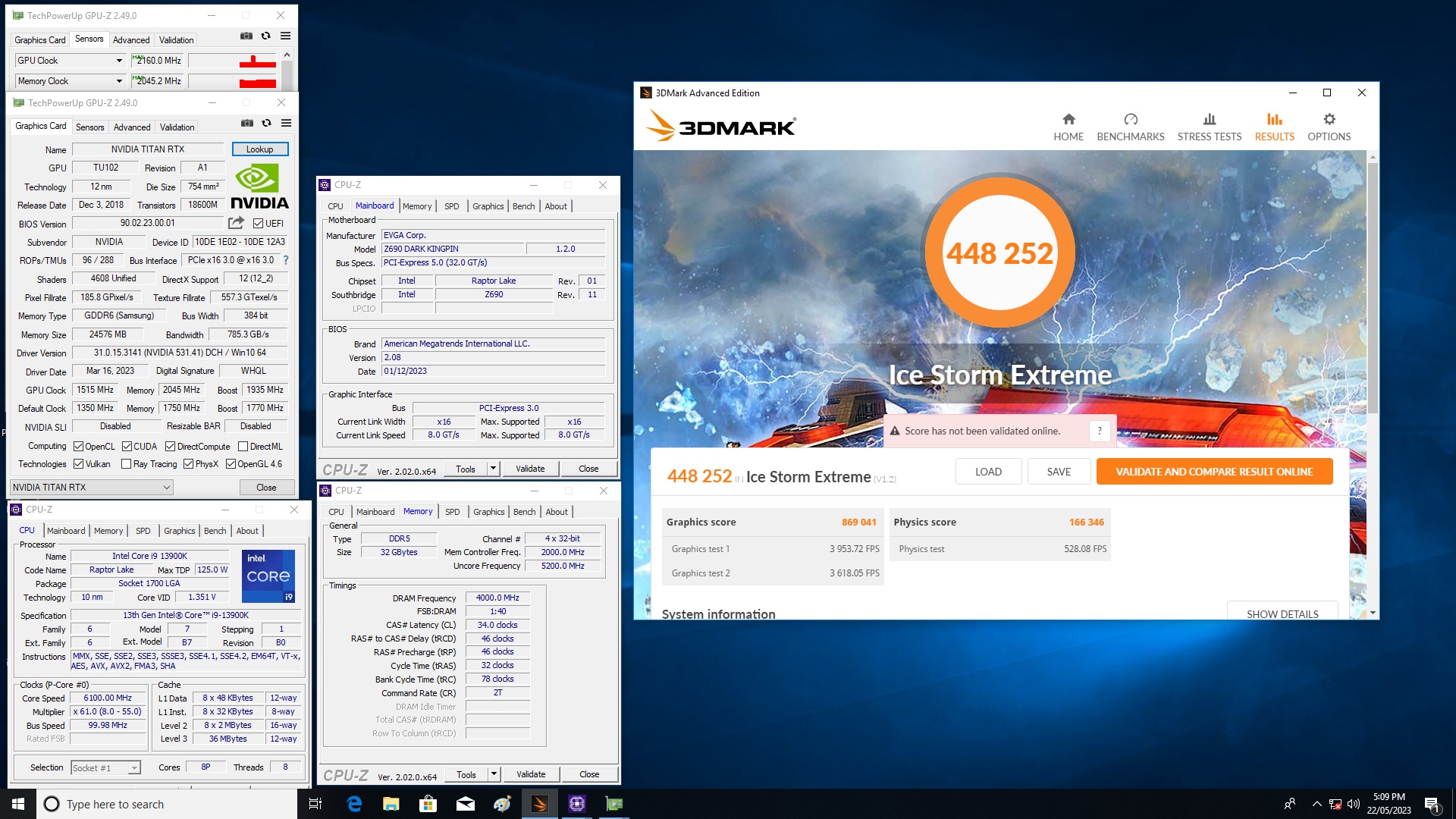Toggle PhysX checkbox
This screenshot has width=1456, height=819.
[189, 464]
